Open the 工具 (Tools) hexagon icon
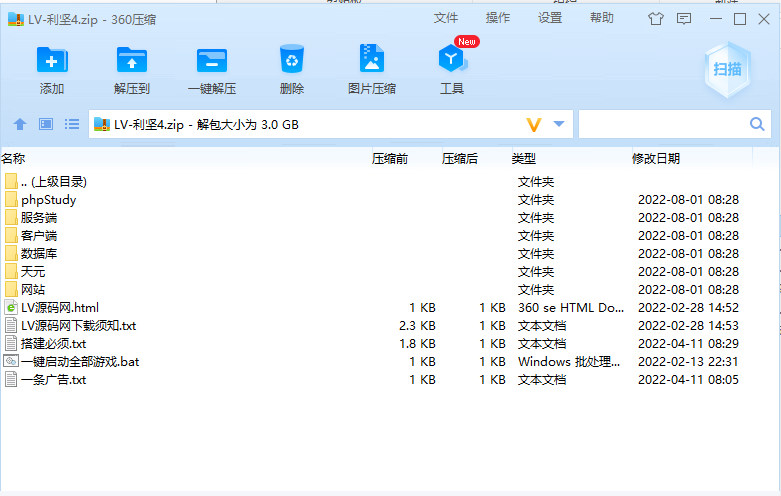781x496 pixels. tap(452, 59)
